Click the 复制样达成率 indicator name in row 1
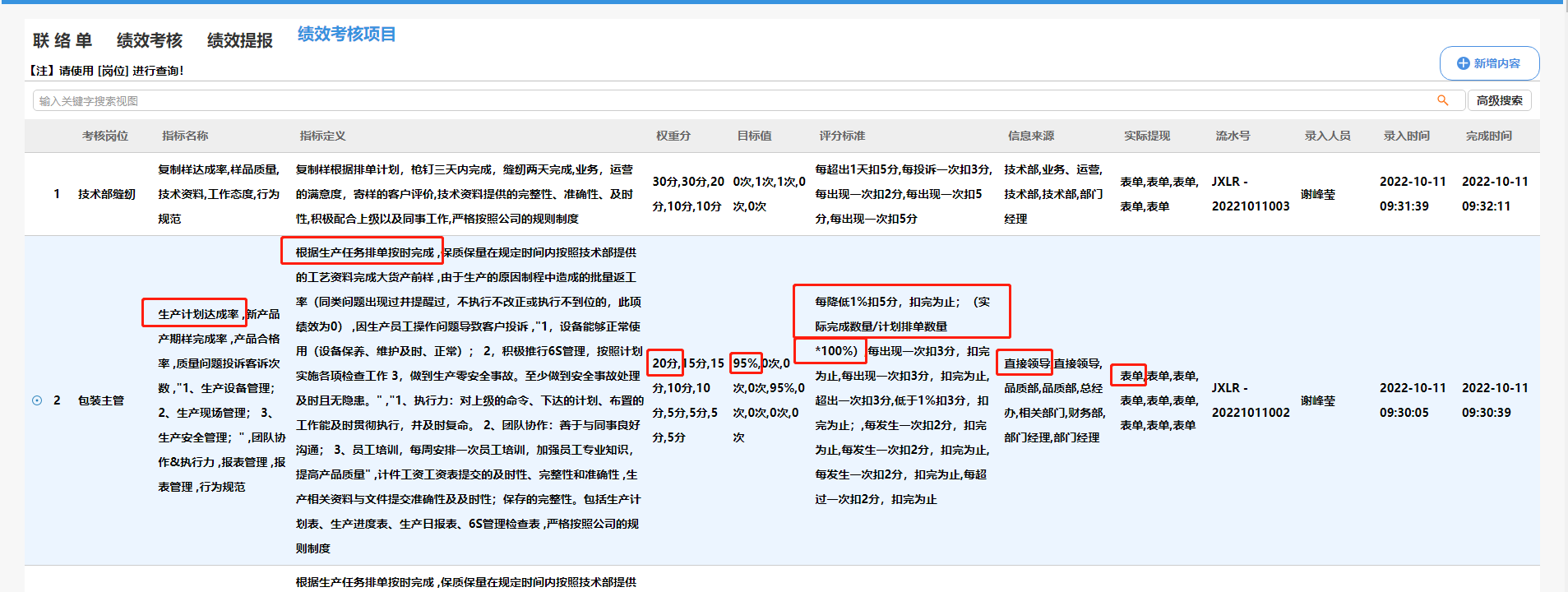1568x592 pixels. 192,169
